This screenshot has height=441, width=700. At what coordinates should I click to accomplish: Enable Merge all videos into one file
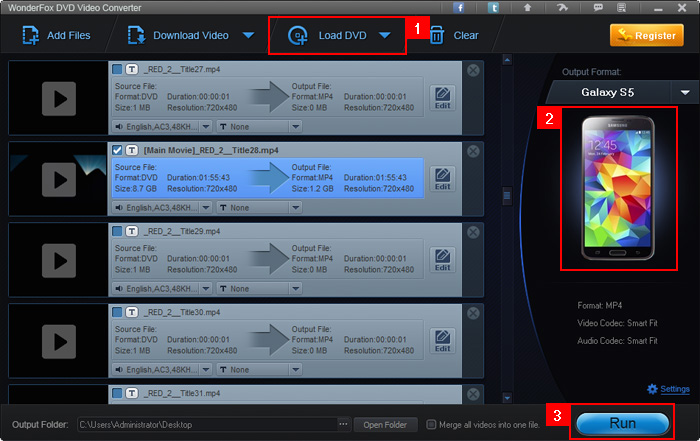[431, 424]
